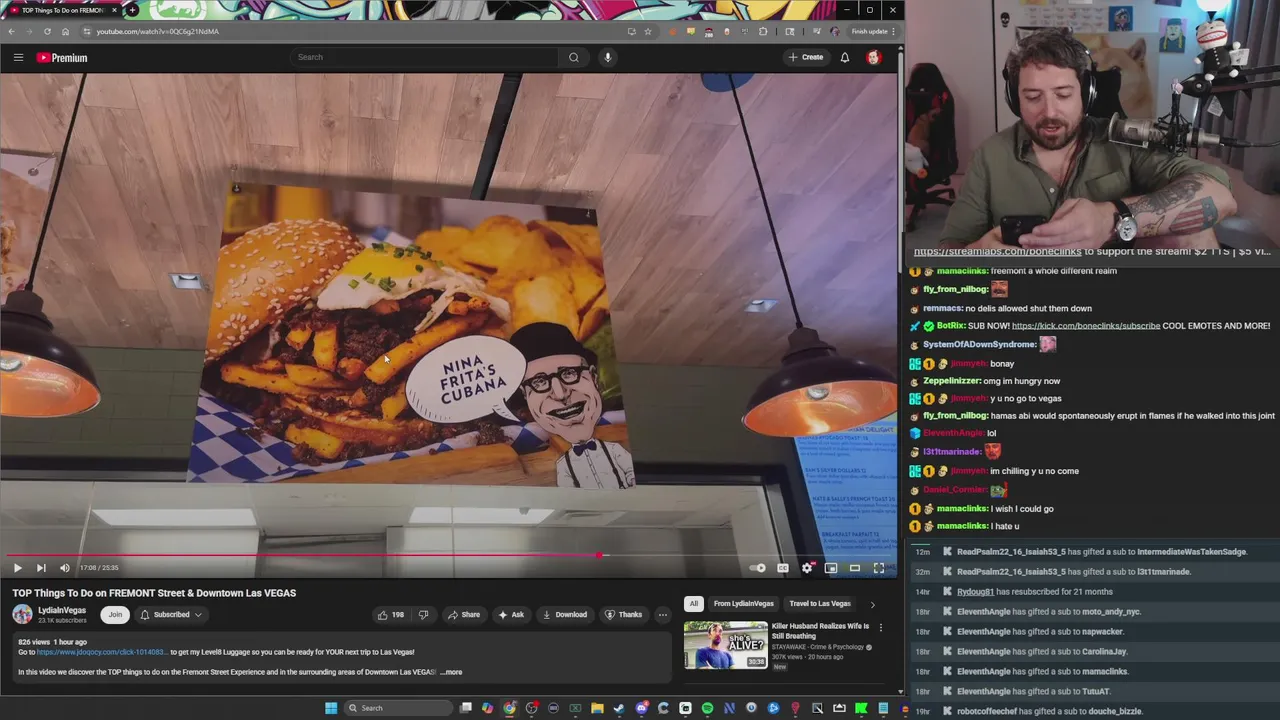
Task: Mute the video volume
Action: 65,568
